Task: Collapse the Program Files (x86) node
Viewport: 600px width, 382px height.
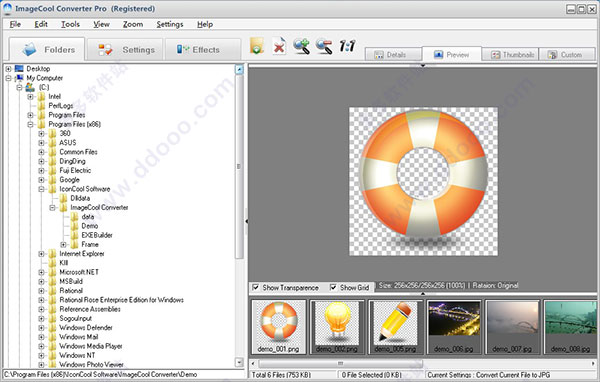Action: click(31, 124)
